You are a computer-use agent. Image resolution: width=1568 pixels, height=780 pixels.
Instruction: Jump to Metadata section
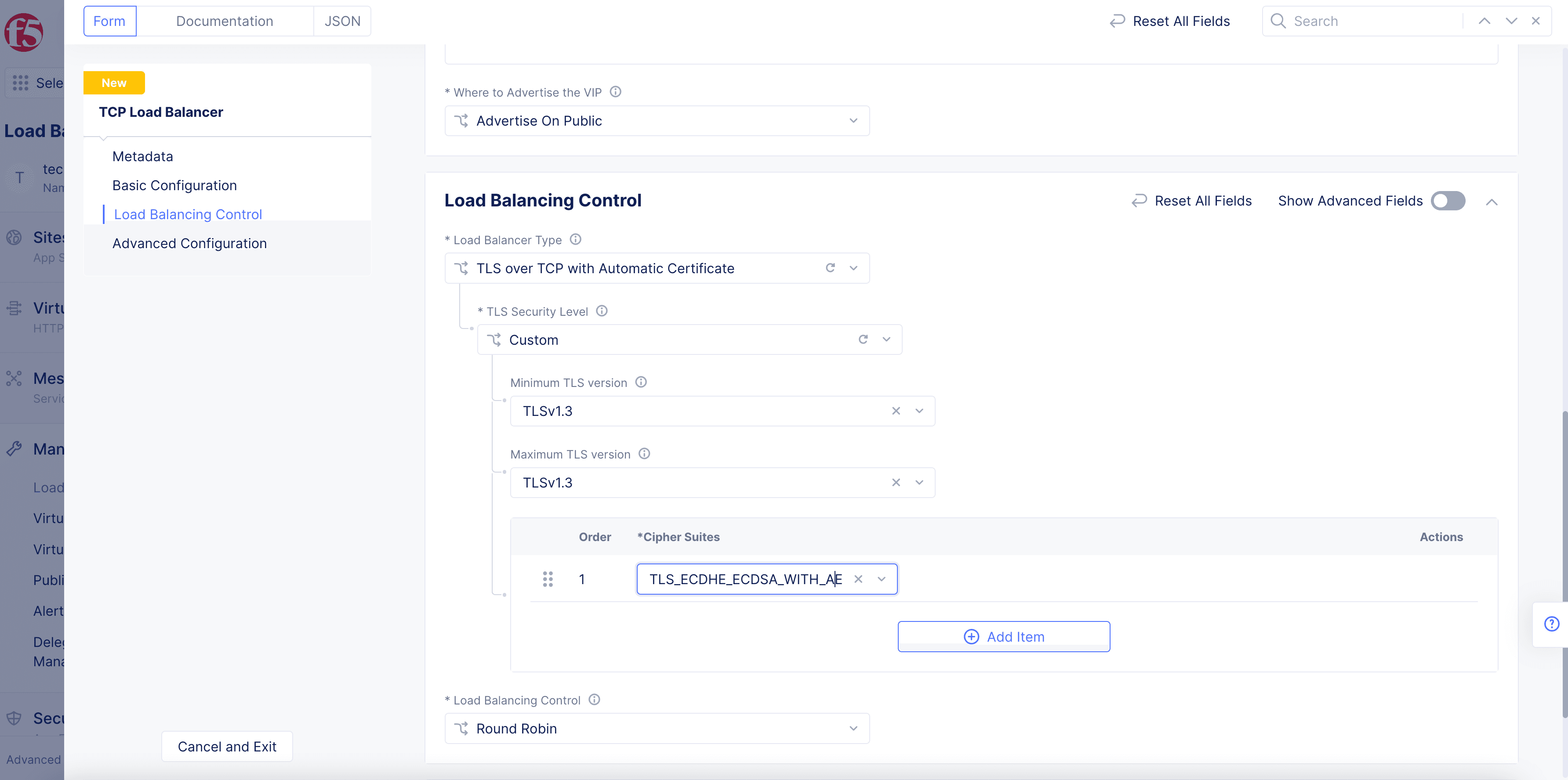[142, 156]
